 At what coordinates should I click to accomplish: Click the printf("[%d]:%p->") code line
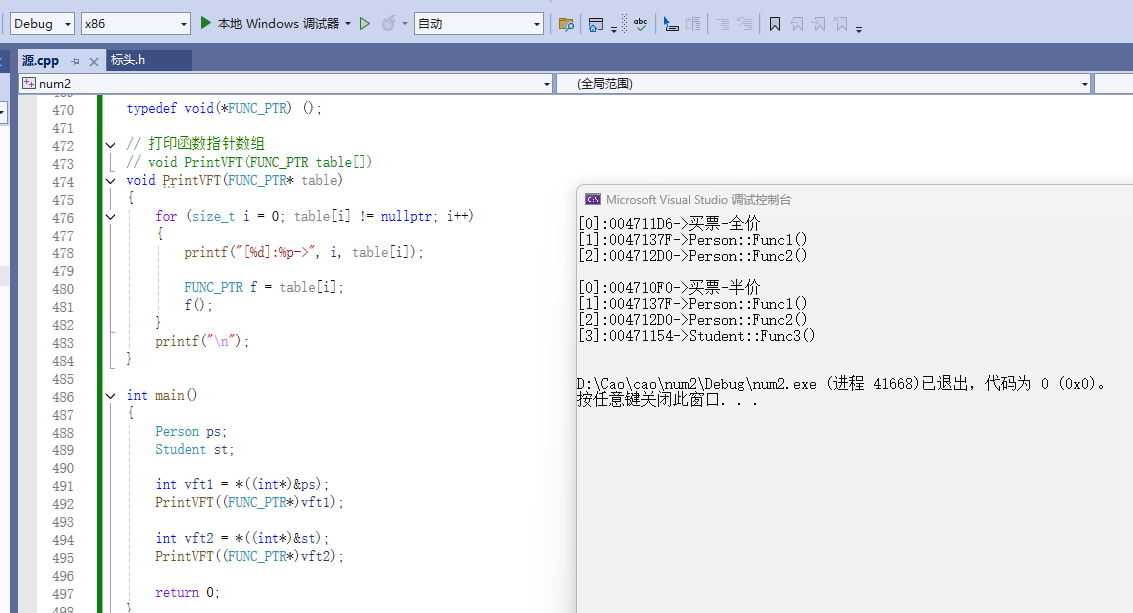click(303, 252)
